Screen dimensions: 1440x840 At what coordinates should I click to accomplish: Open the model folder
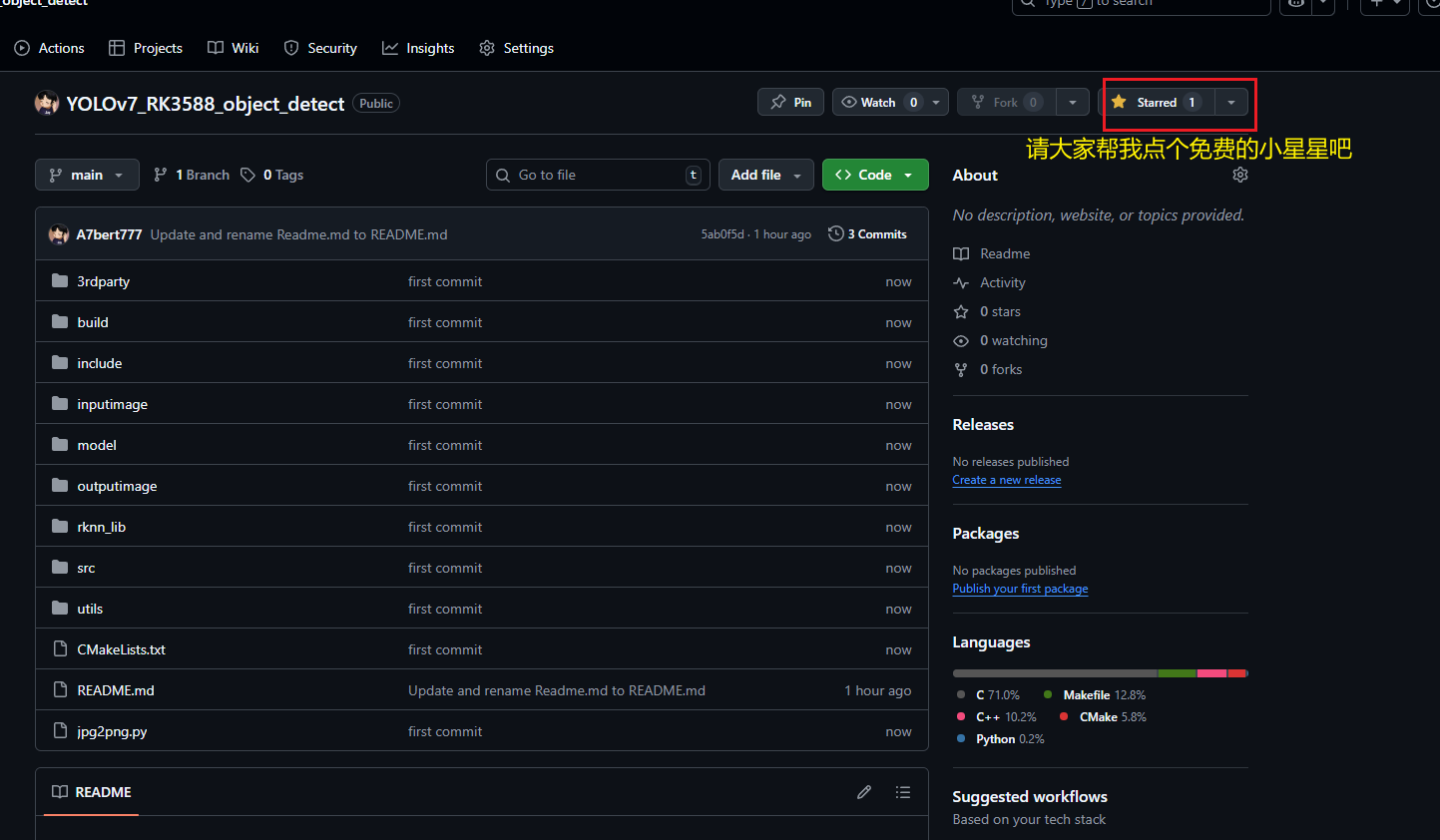97,445
